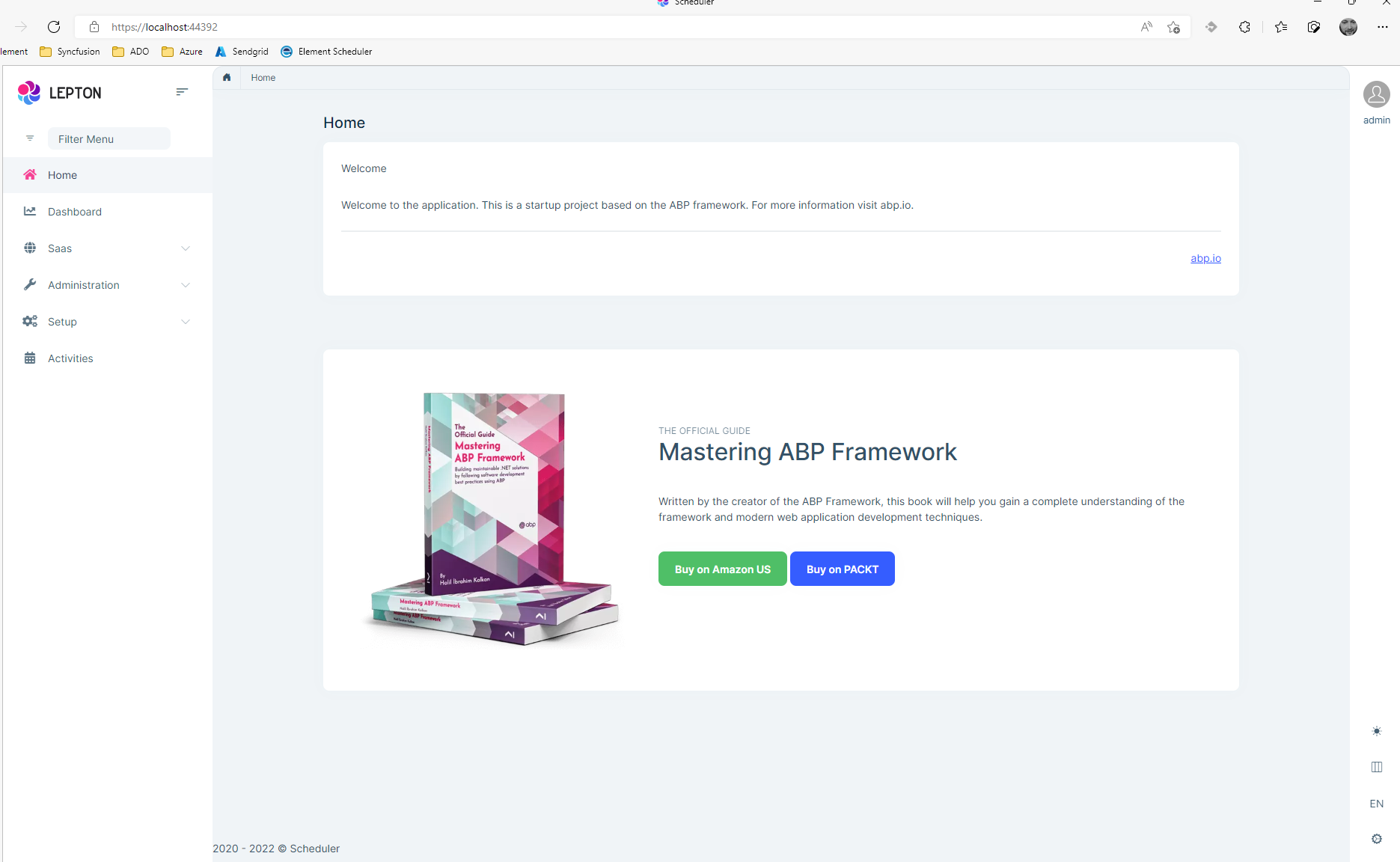
Task: Click the Setup gears icon
Action: (x=30, y=321)
